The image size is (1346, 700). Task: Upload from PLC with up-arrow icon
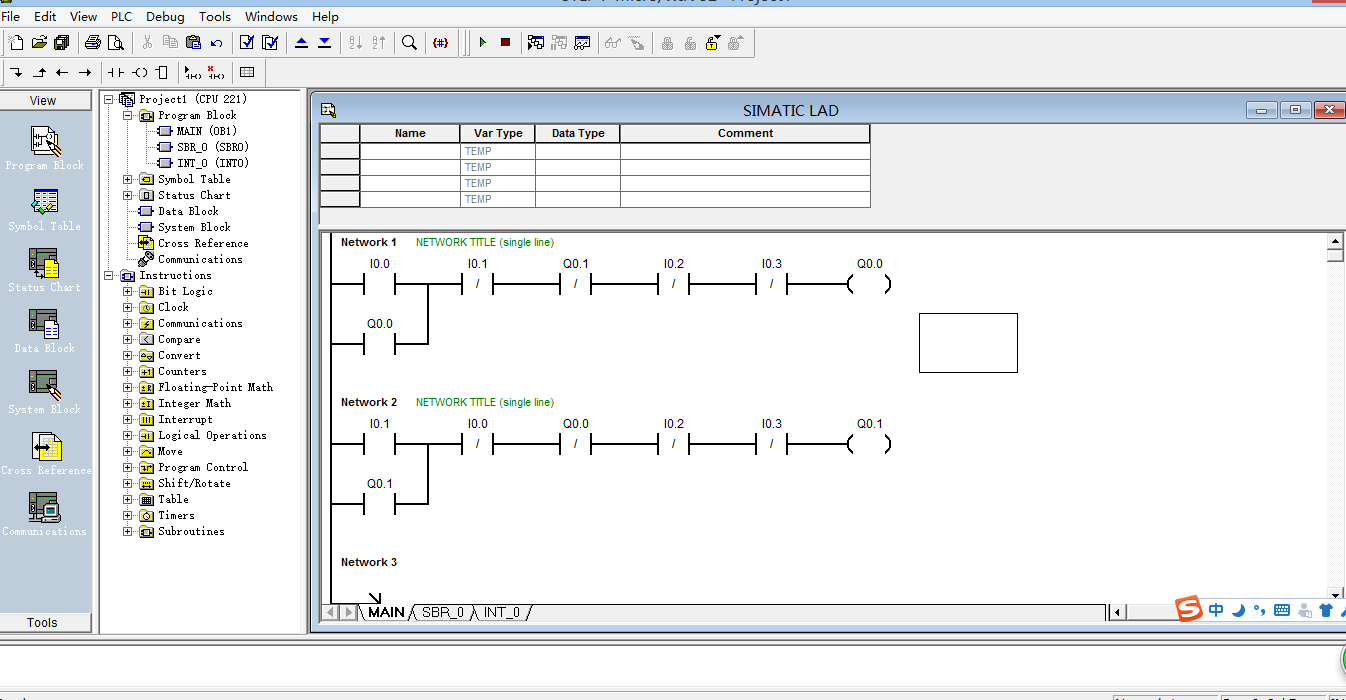301,42
